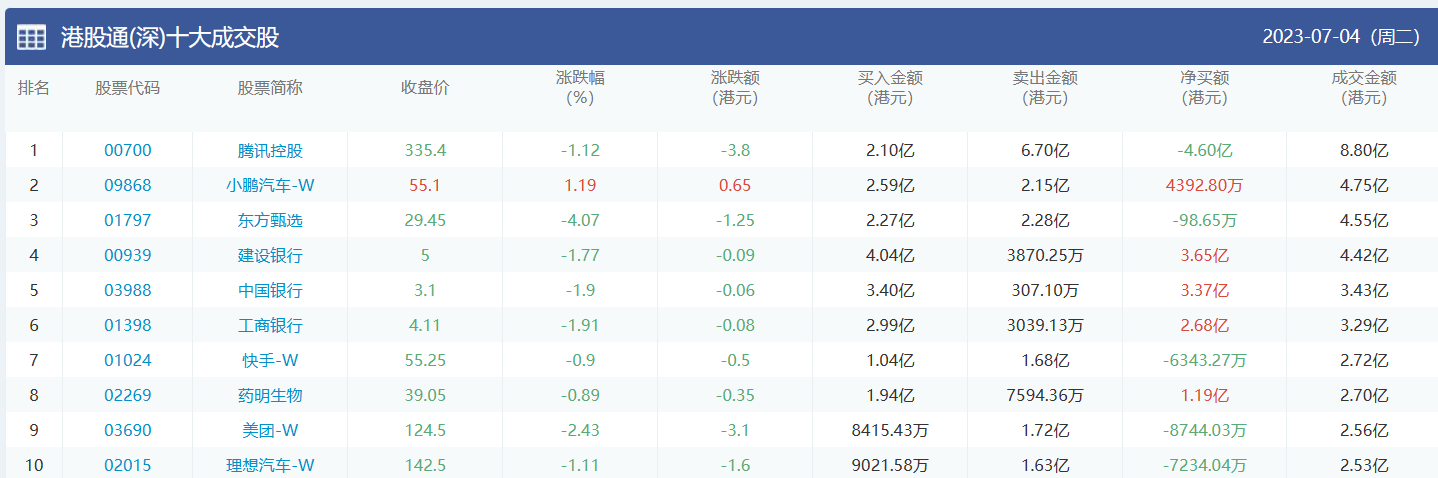Open 小鹏汽车-W stock link

point(270,186)
